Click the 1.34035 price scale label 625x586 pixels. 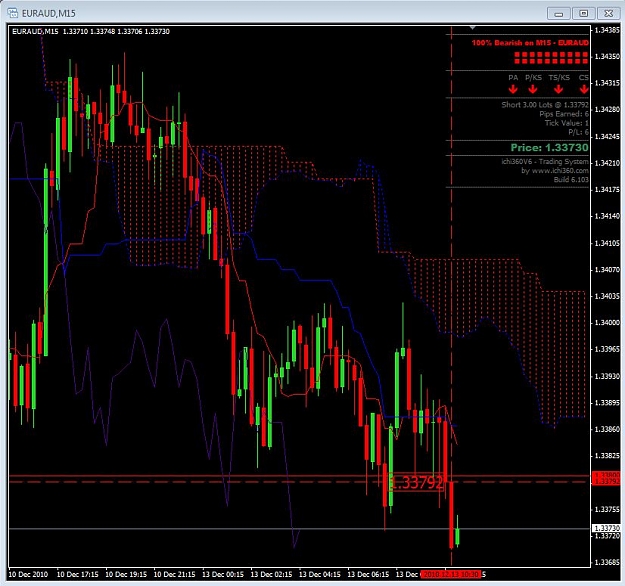(607, 296)
